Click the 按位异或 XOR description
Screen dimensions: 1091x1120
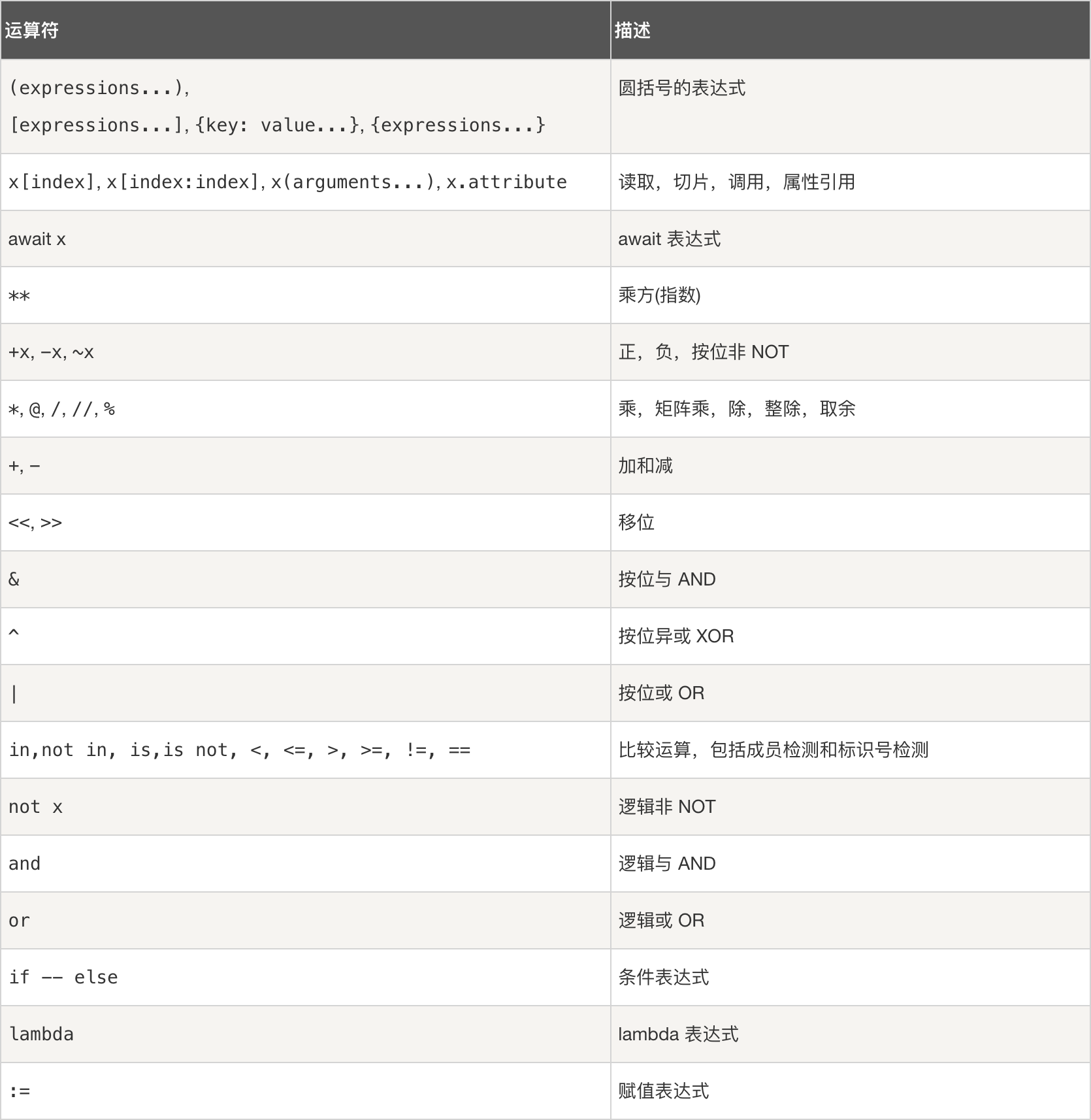676,636
